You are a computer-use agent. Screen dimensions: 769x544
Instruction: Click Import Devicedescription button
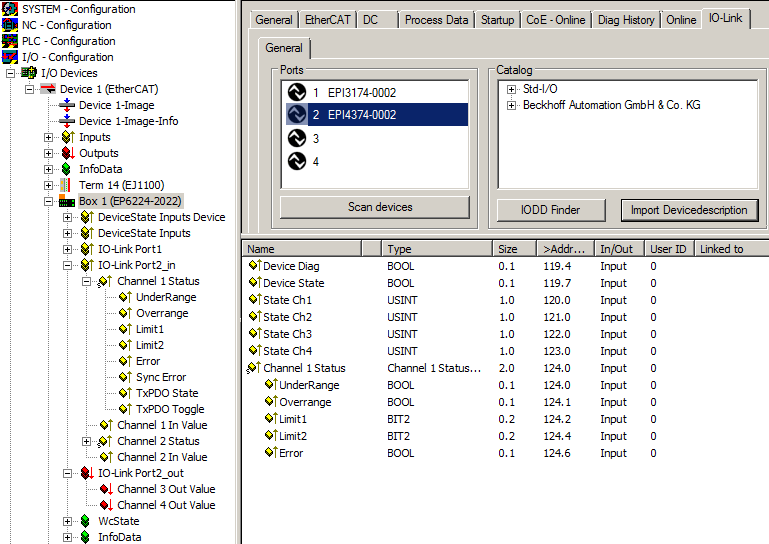tap(689, 210)
